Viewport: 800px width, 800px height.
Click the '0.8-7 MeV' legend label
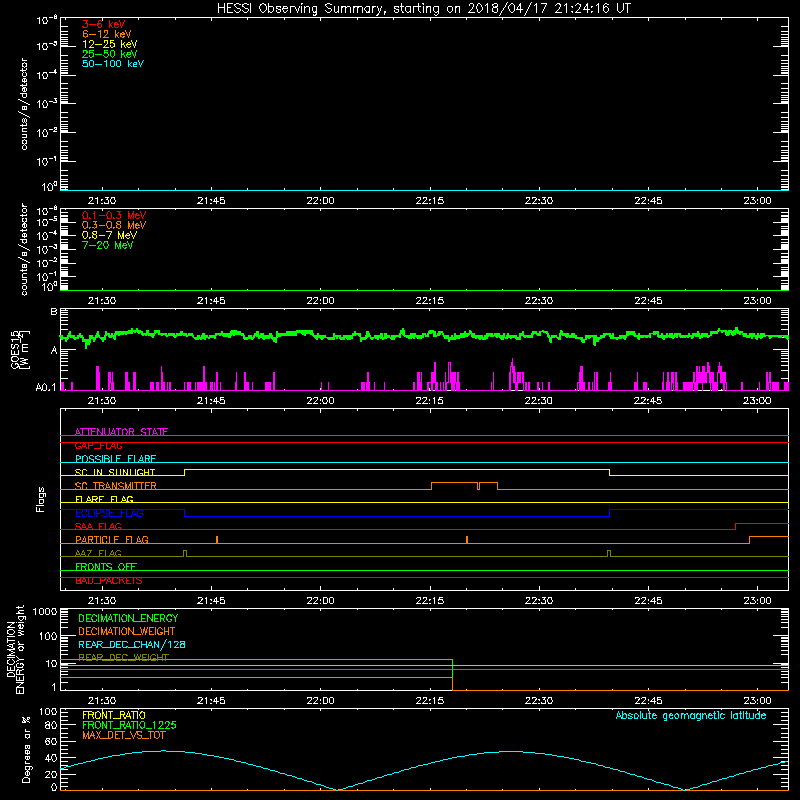[109, 235]
